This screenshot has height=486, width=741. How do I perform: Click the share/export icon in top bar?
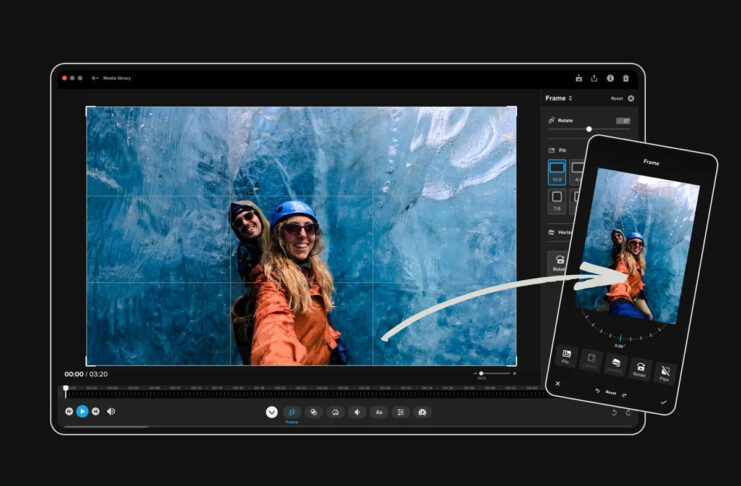click(594, 78)
